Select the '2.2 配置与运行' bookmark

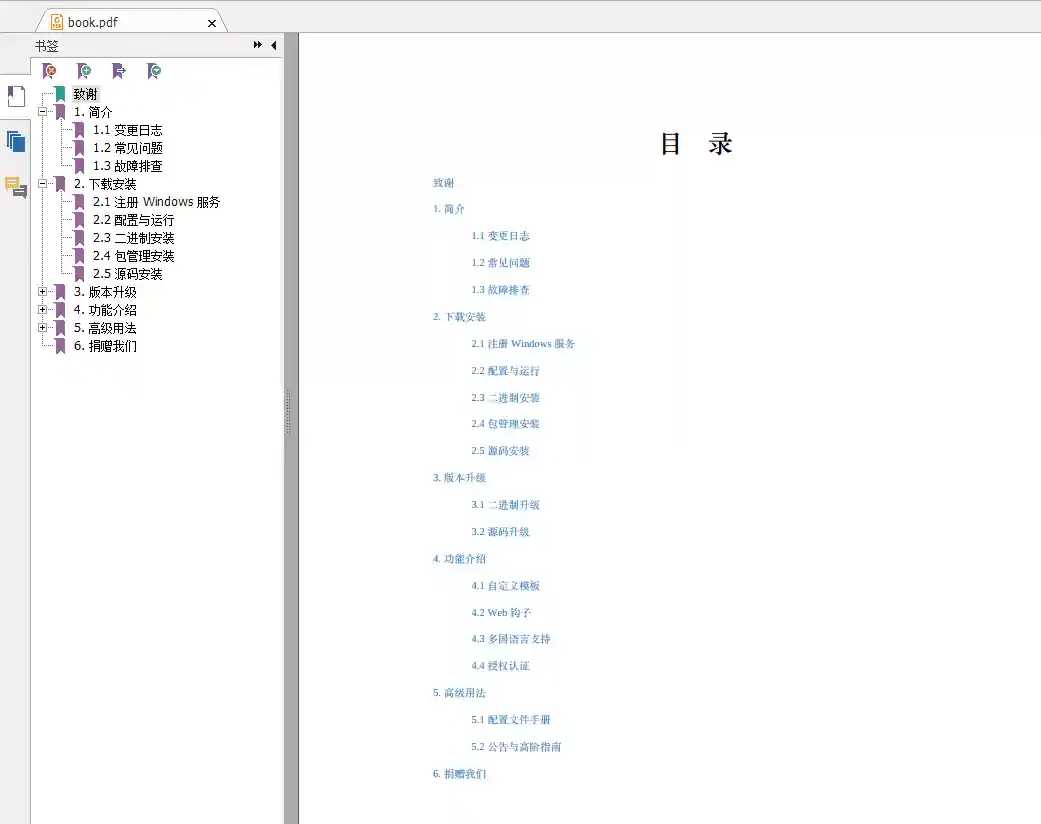tap(133, 220)
